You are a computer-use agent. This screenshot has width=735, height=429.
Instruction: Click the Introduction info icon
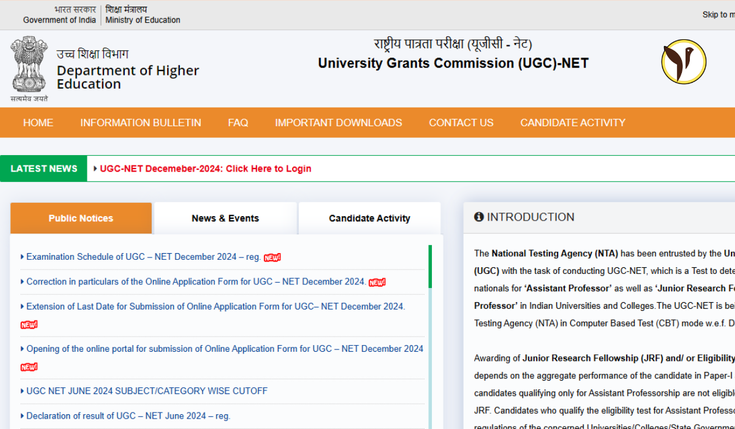point(478,217)
